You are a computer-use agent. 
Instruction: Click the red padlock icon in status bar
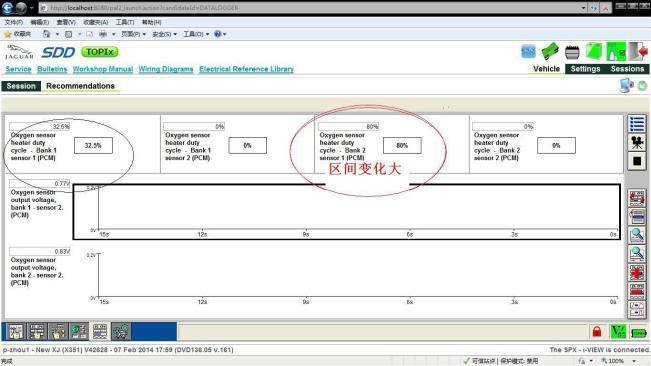pos(597,332)
